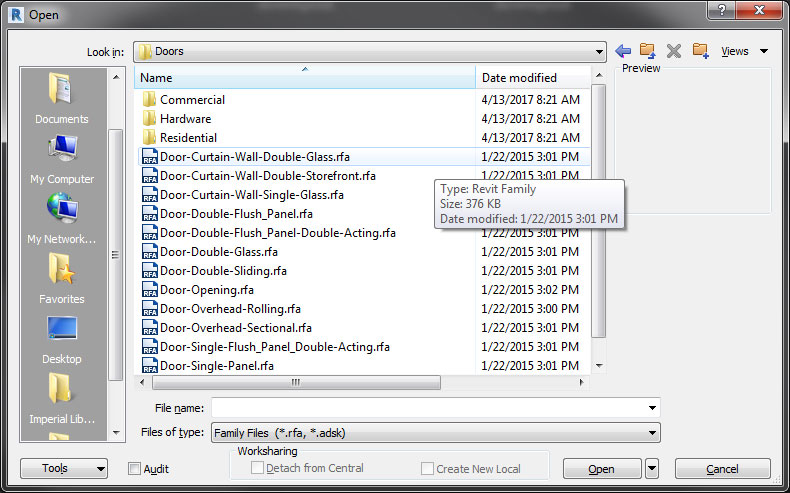Sort by Name column header

coord(305,78)
